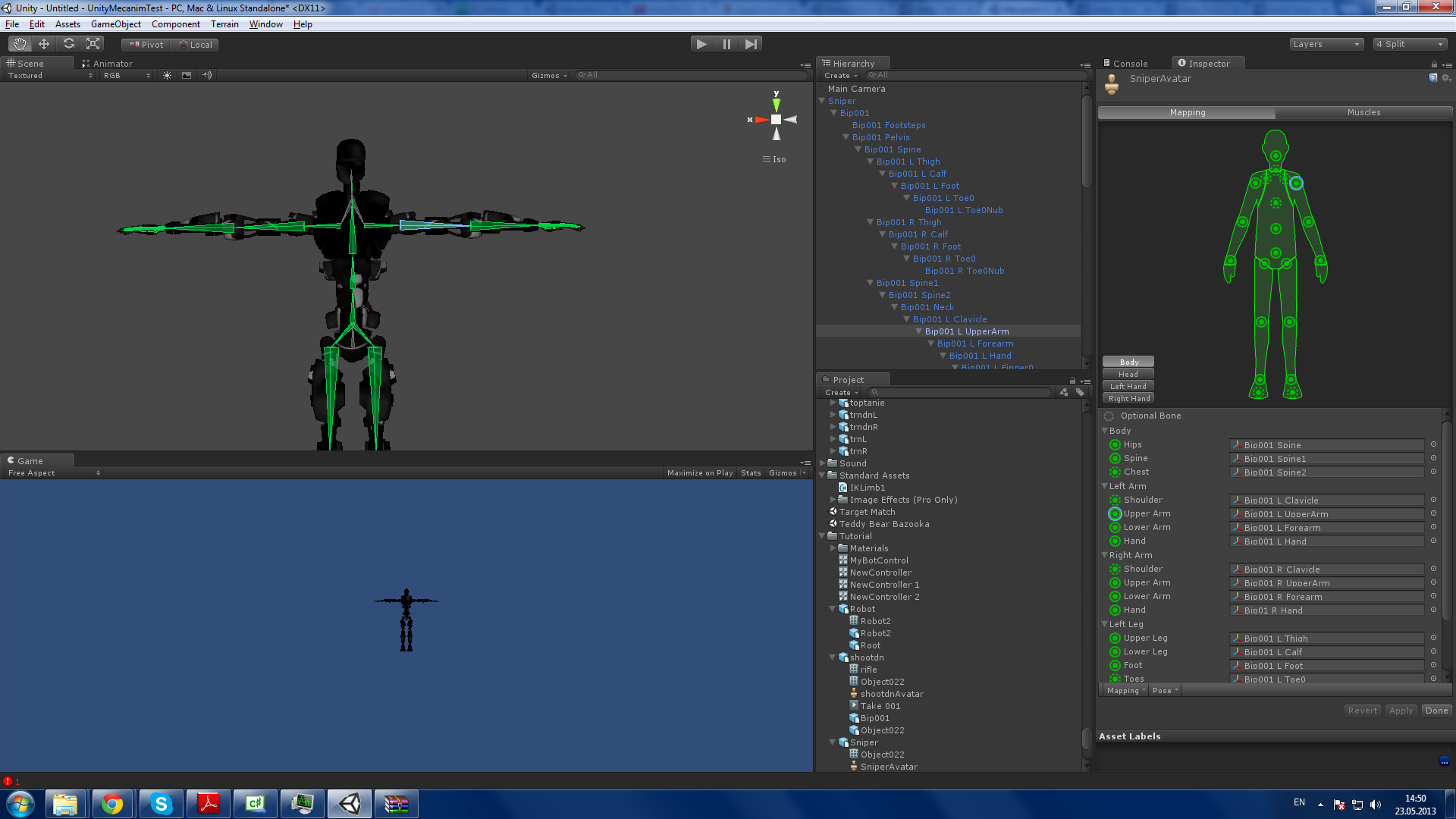
Task: Click the Play button
Action: tap(701, 44)
